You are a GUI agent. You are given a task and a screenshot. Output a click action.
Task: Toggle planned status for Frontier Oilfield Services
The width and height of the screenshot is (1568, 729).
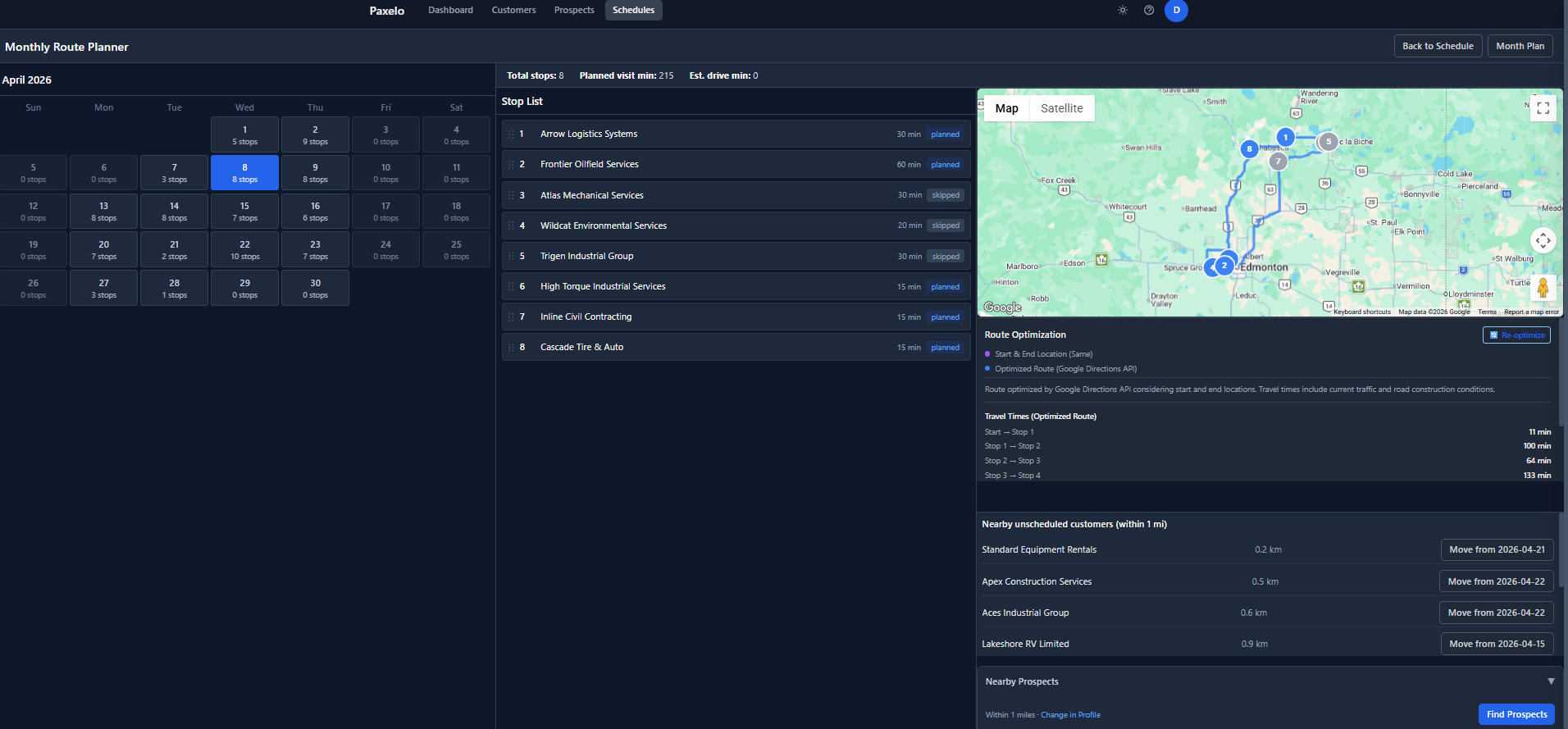(x=945, y=165)
